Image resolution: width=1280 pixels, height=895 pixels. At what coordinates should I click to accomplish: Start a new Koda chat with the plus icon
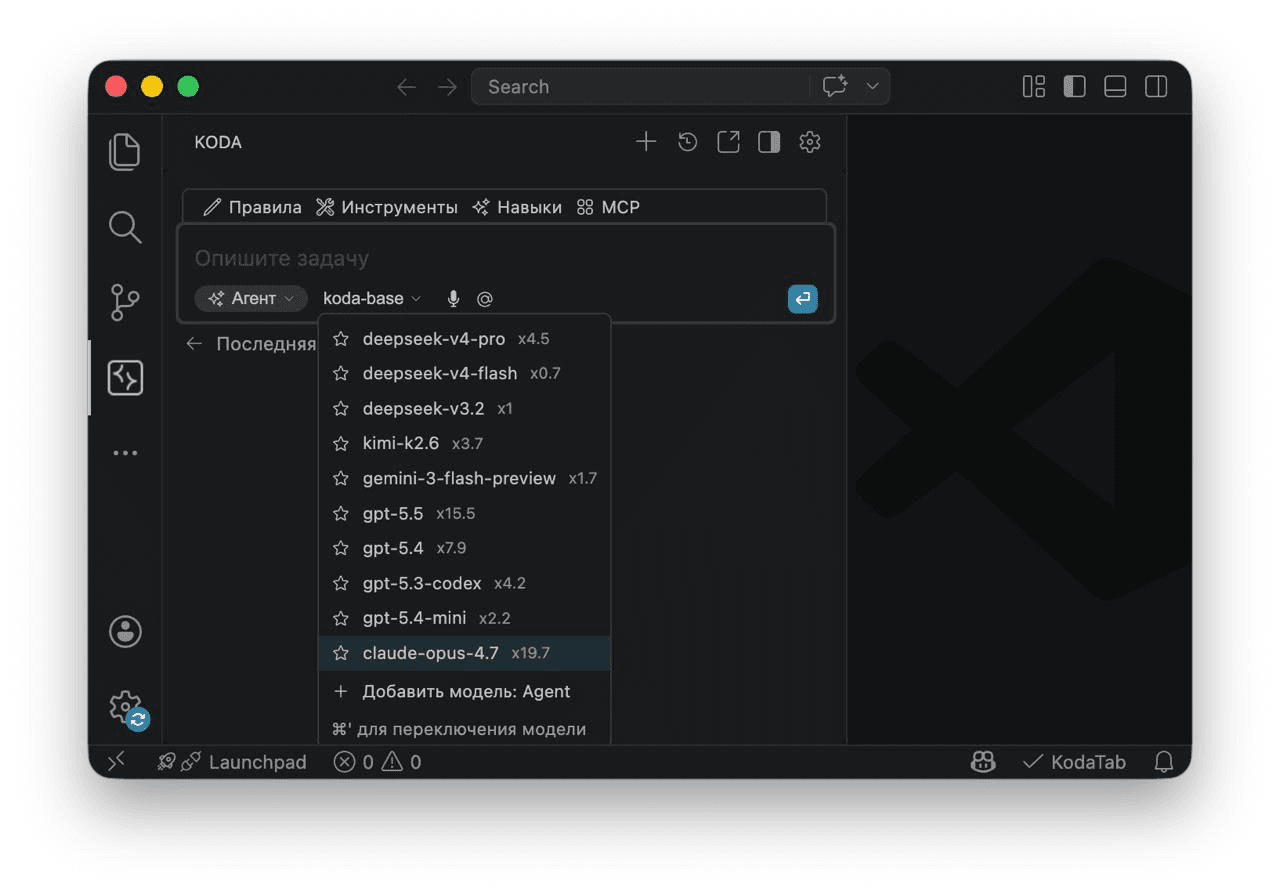pyautogui.click(x=646, y=142)
